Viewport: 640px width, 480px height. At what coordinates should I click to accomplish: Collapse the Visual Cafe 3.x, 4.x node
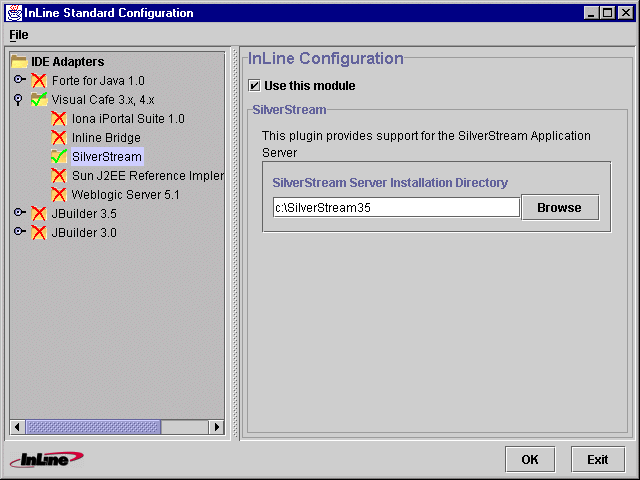coord(18,100)
